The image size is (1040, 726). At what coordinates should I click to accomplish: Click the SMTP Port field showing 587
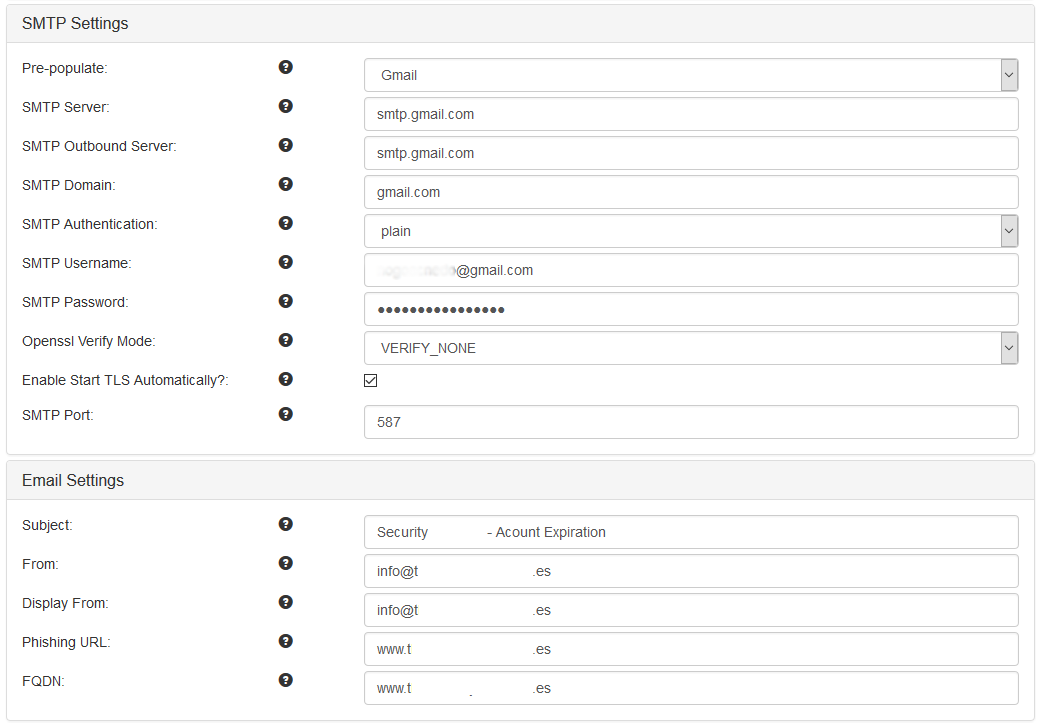(x=690, y=422)
